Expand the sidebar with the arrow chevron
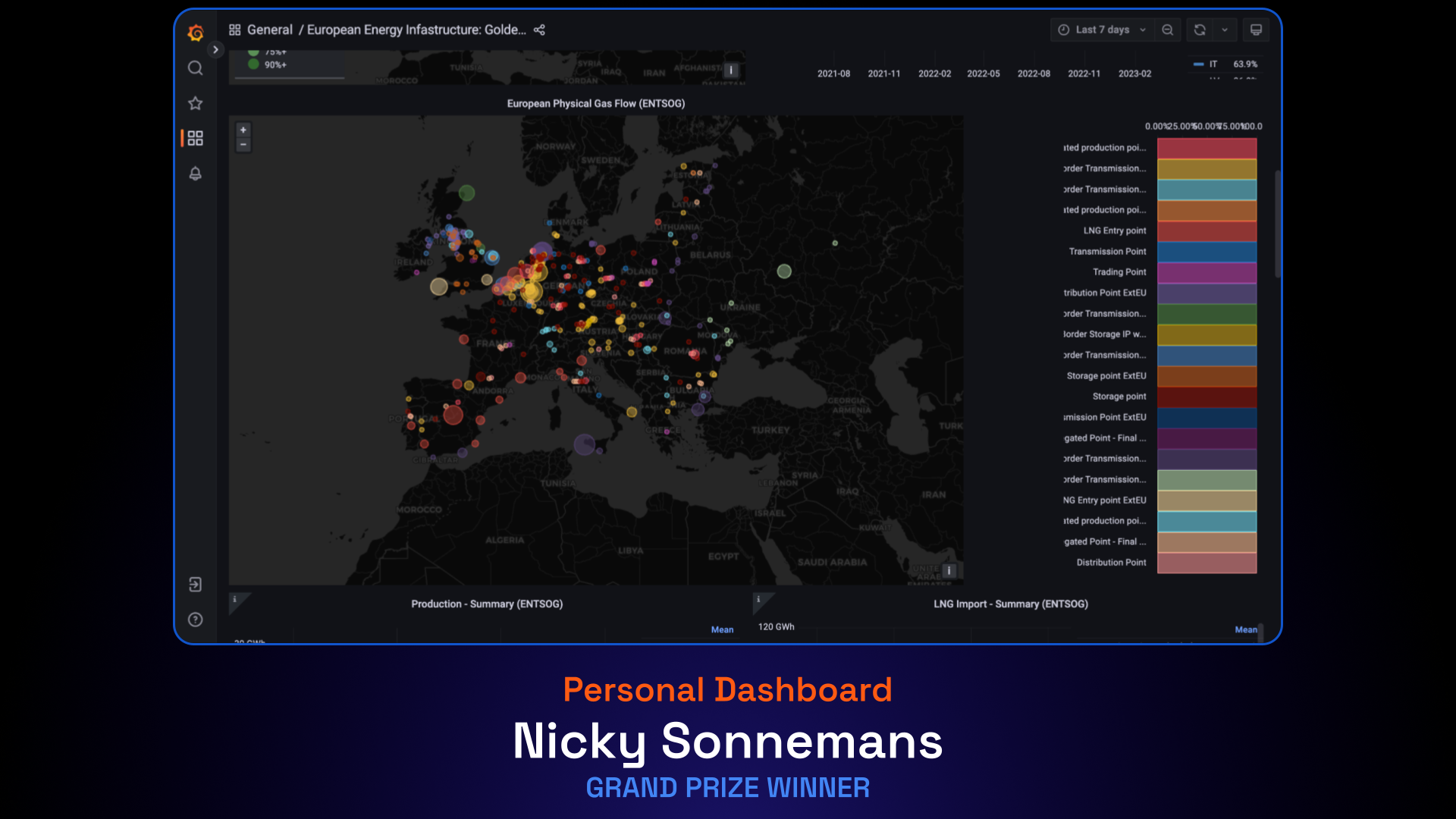 click(x=215, y=49)
